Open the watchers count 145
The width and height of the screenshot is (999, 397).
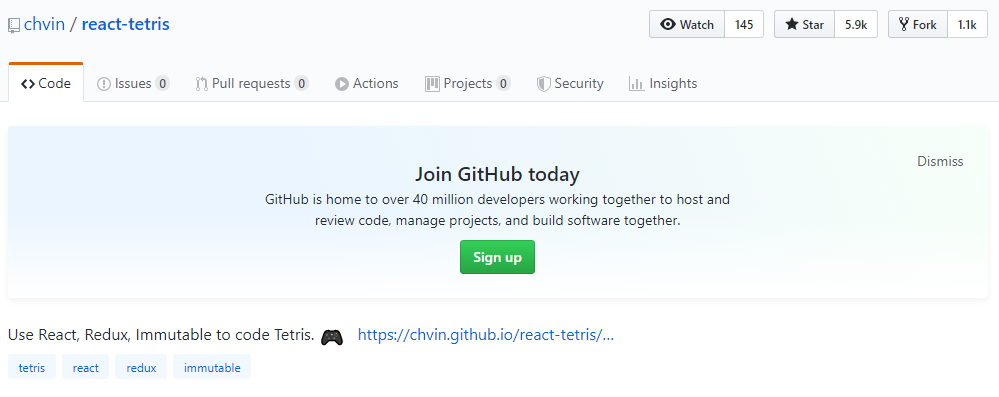point(744,25)
